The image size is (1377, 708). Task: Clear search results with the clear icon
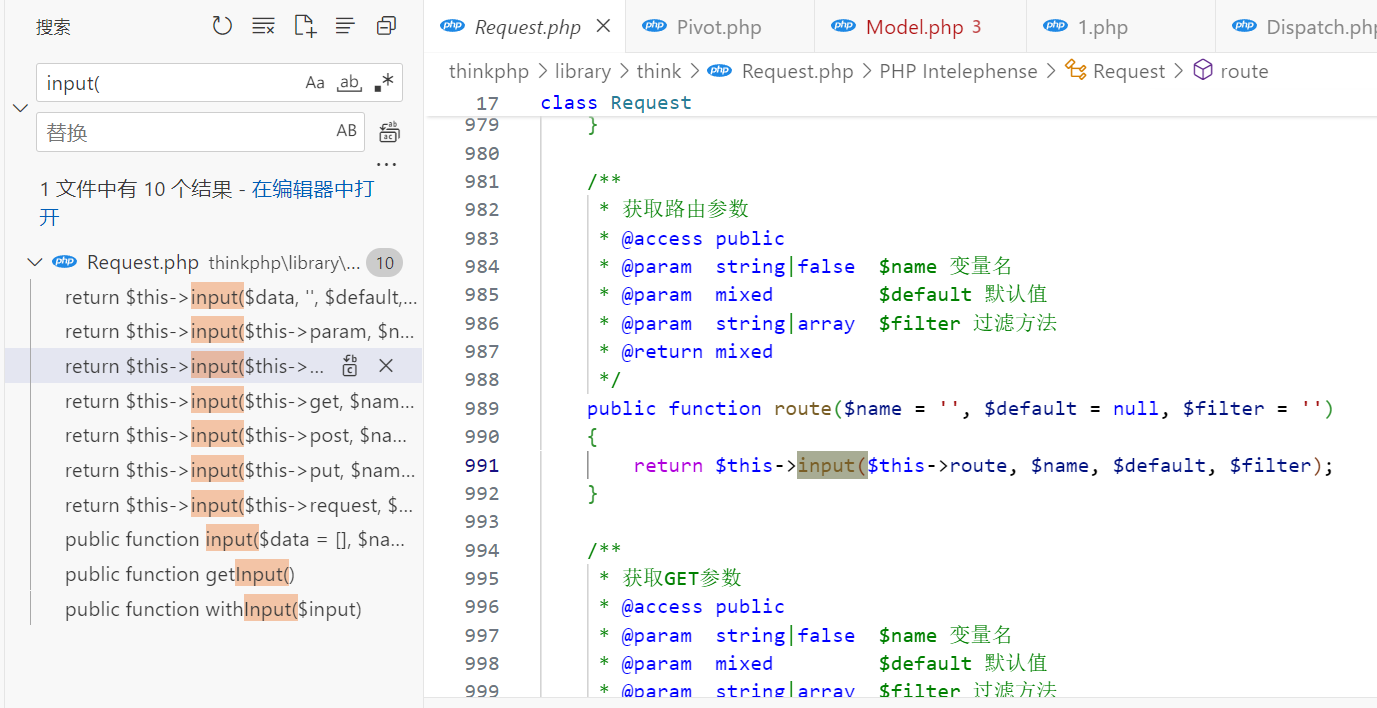(x=263, y=27)
